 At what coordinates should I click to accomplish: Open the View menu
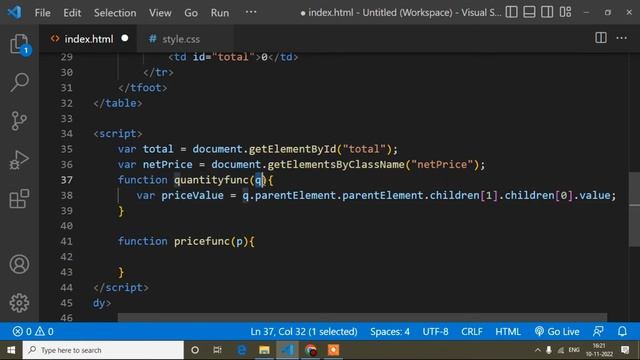(160, 13)
